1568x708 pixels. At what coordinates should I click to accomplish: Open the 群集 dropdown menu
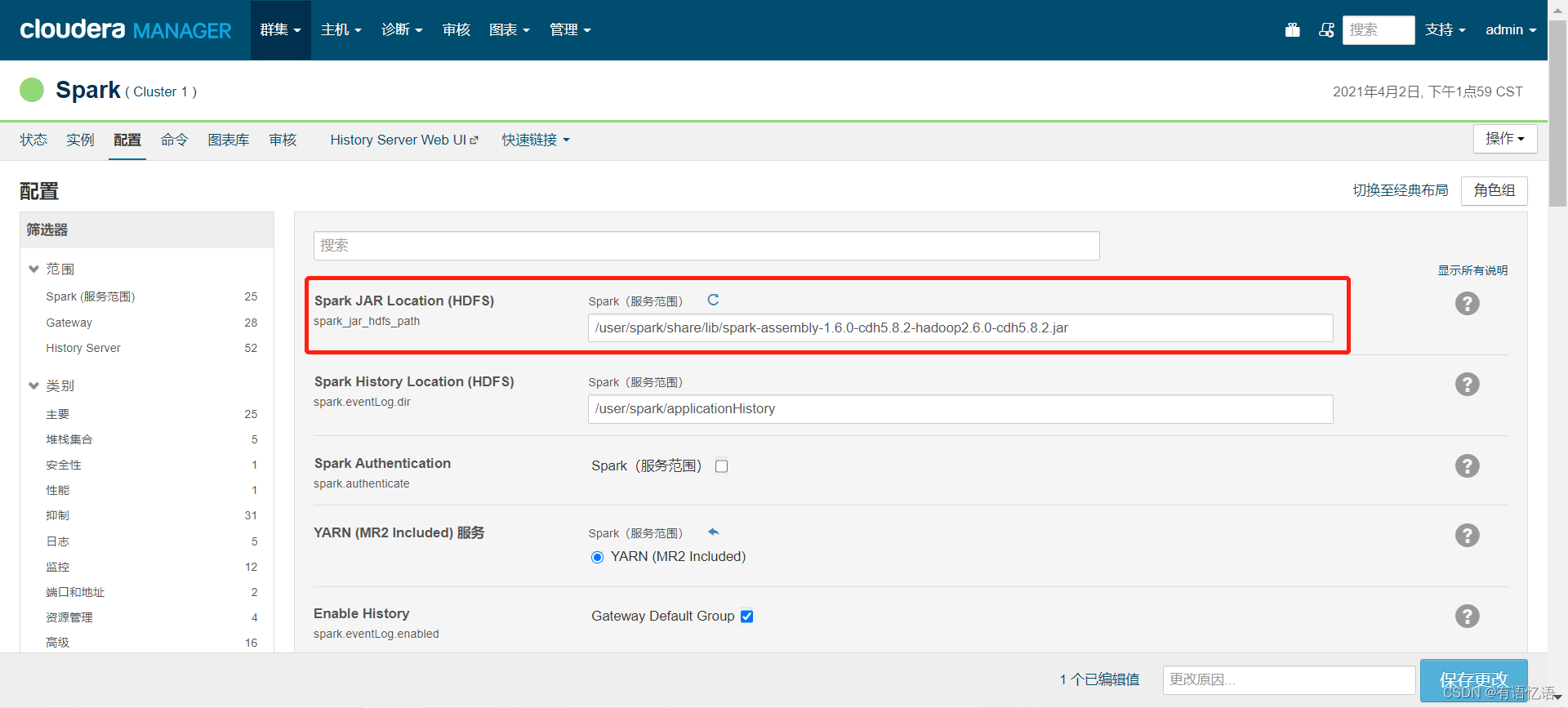point(280,30)
